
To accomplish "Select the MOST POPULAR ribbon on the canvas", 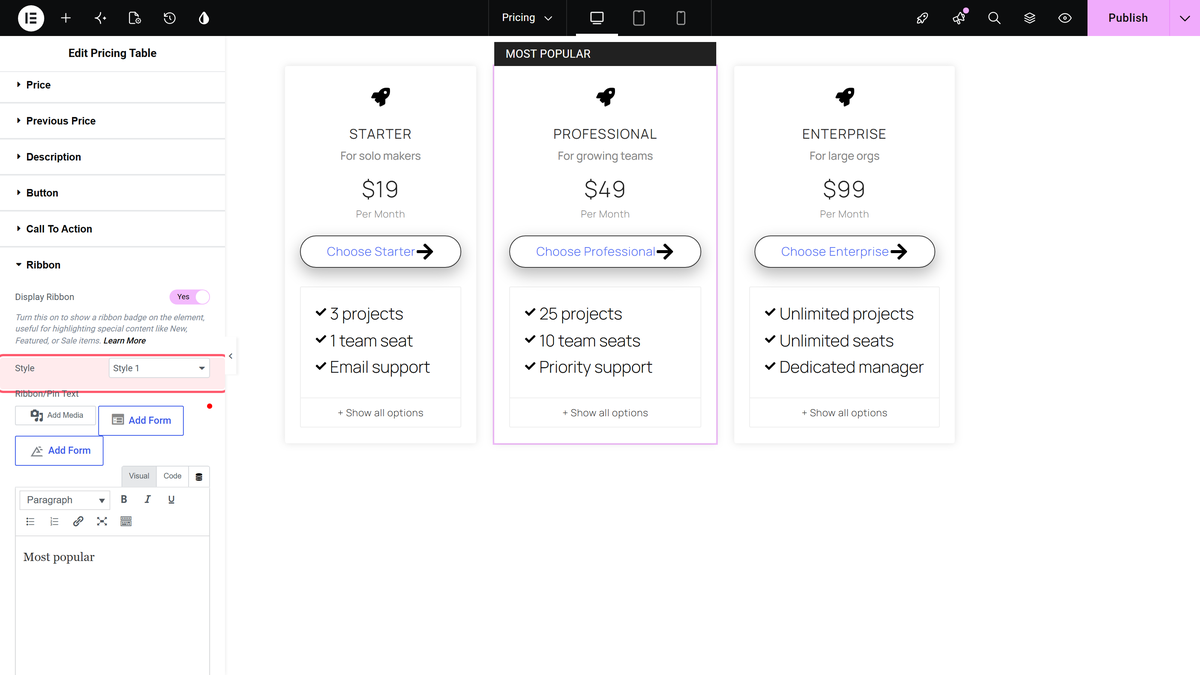I will point(605,54).
